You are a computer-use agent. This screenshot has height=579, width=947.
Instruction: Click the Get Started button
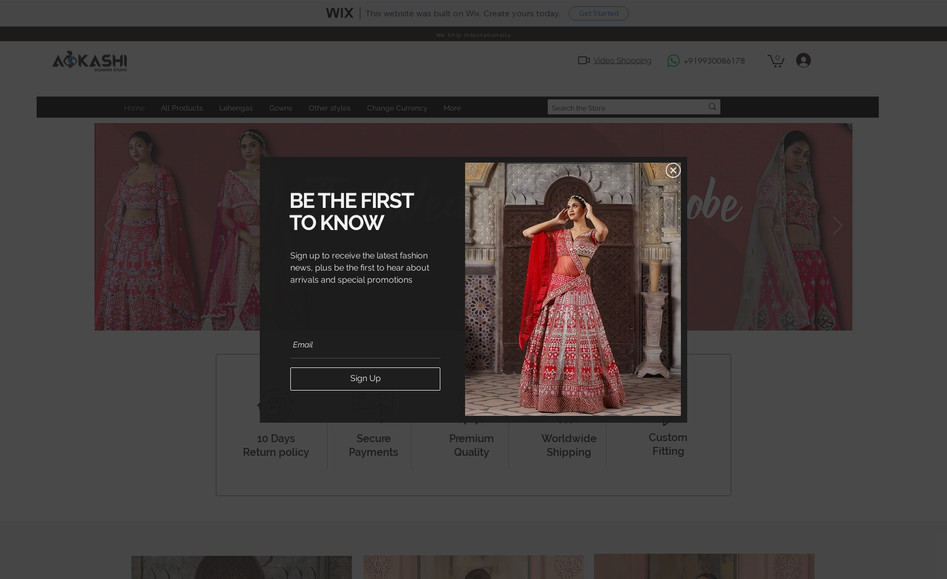click(x=598, y=13)
